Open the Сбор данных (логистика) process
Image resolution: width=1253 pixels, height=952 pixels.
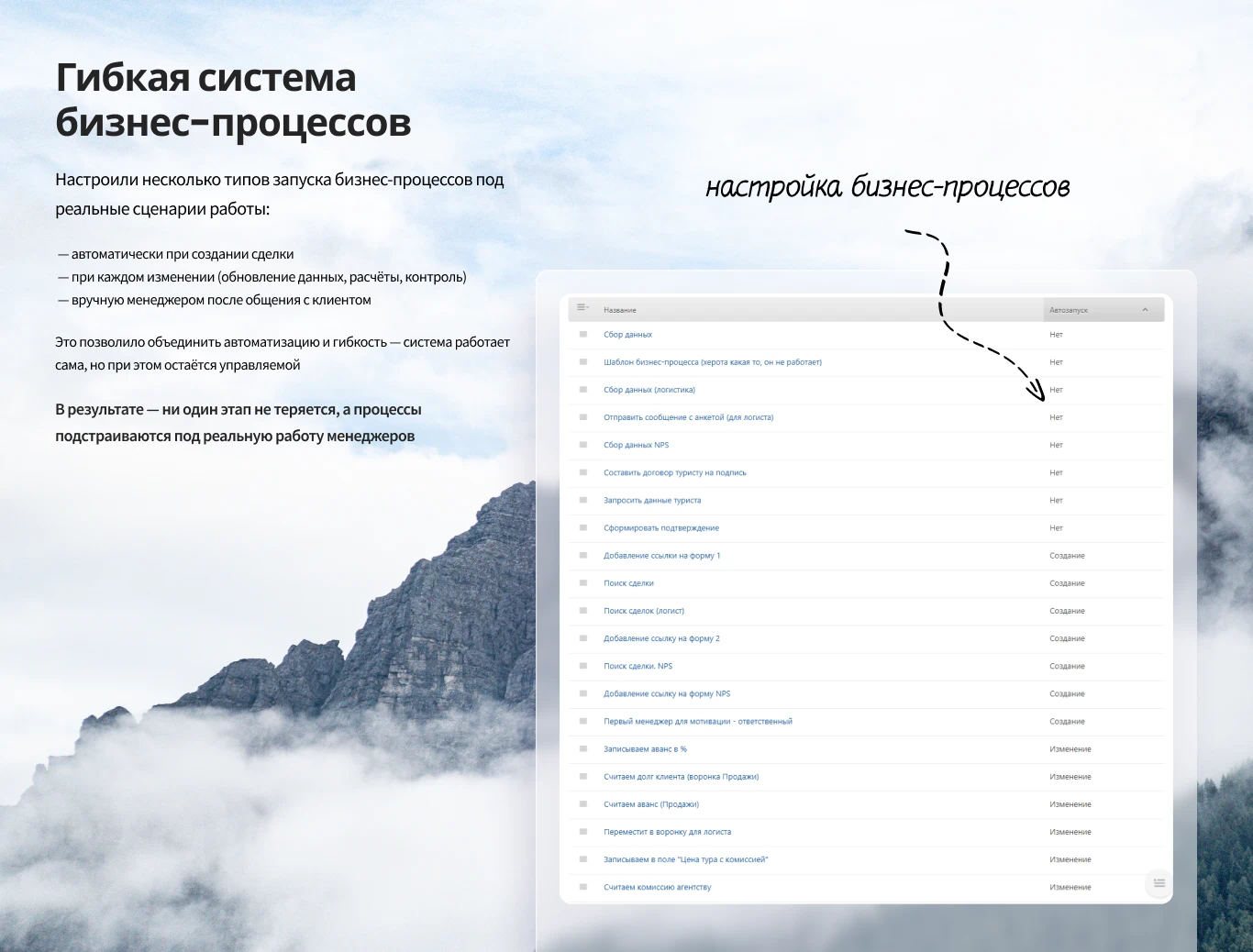[649, 390]
